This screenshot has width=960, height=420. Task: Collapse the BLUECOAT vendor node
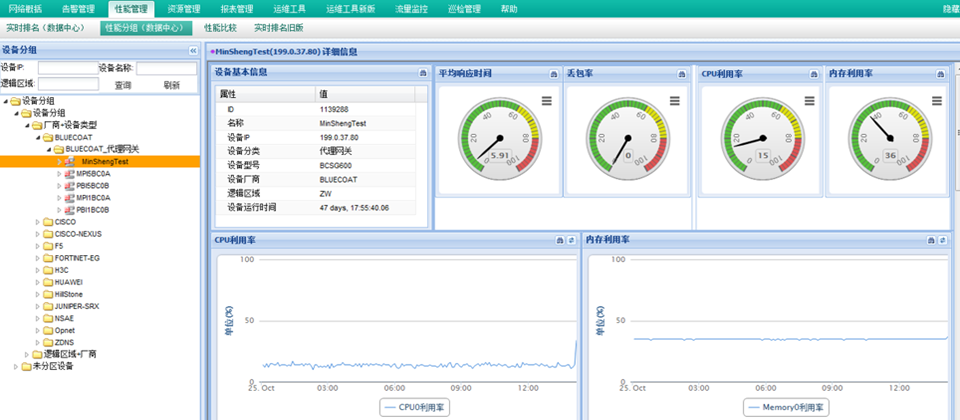click(38, 138)
